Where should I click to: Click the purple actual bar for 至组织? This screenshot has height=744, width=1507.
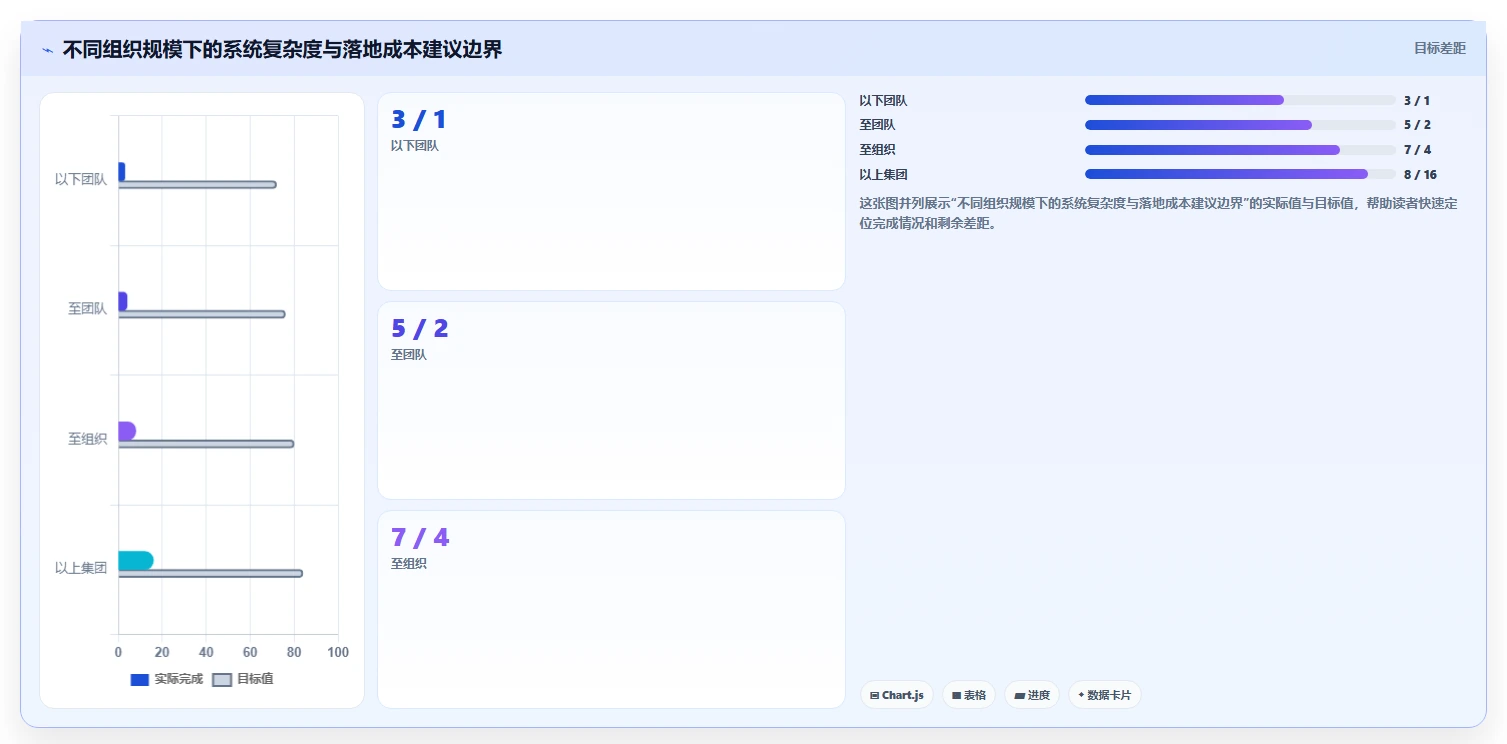click(x=126, y=431)
